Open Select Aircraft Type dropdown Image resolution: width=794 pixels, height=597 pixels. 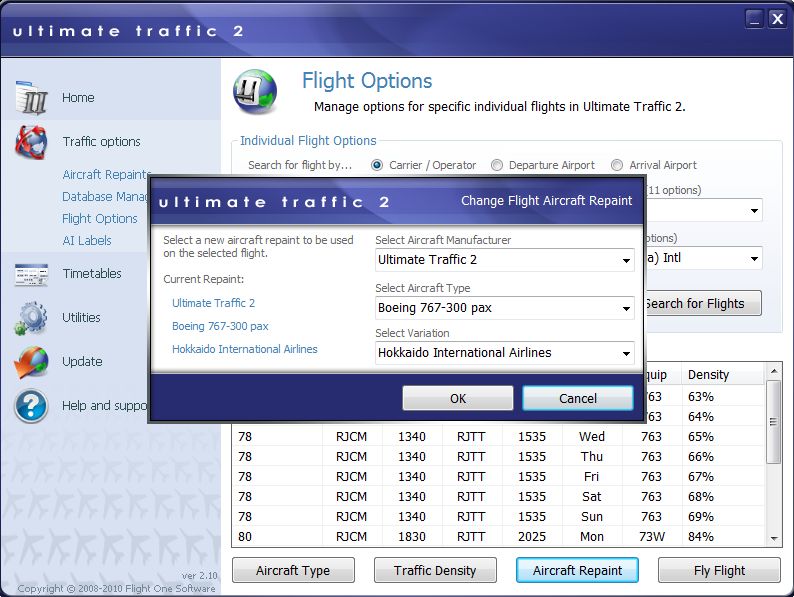504,308
